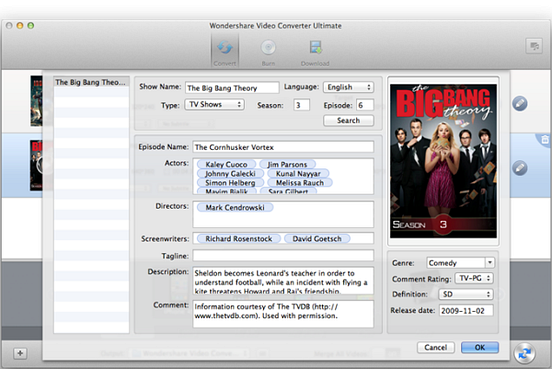Select the Richard Rosenstock screenwriter tag
Image resolution: width=552 pixels, height=369 pixels.
click(239, 239)
